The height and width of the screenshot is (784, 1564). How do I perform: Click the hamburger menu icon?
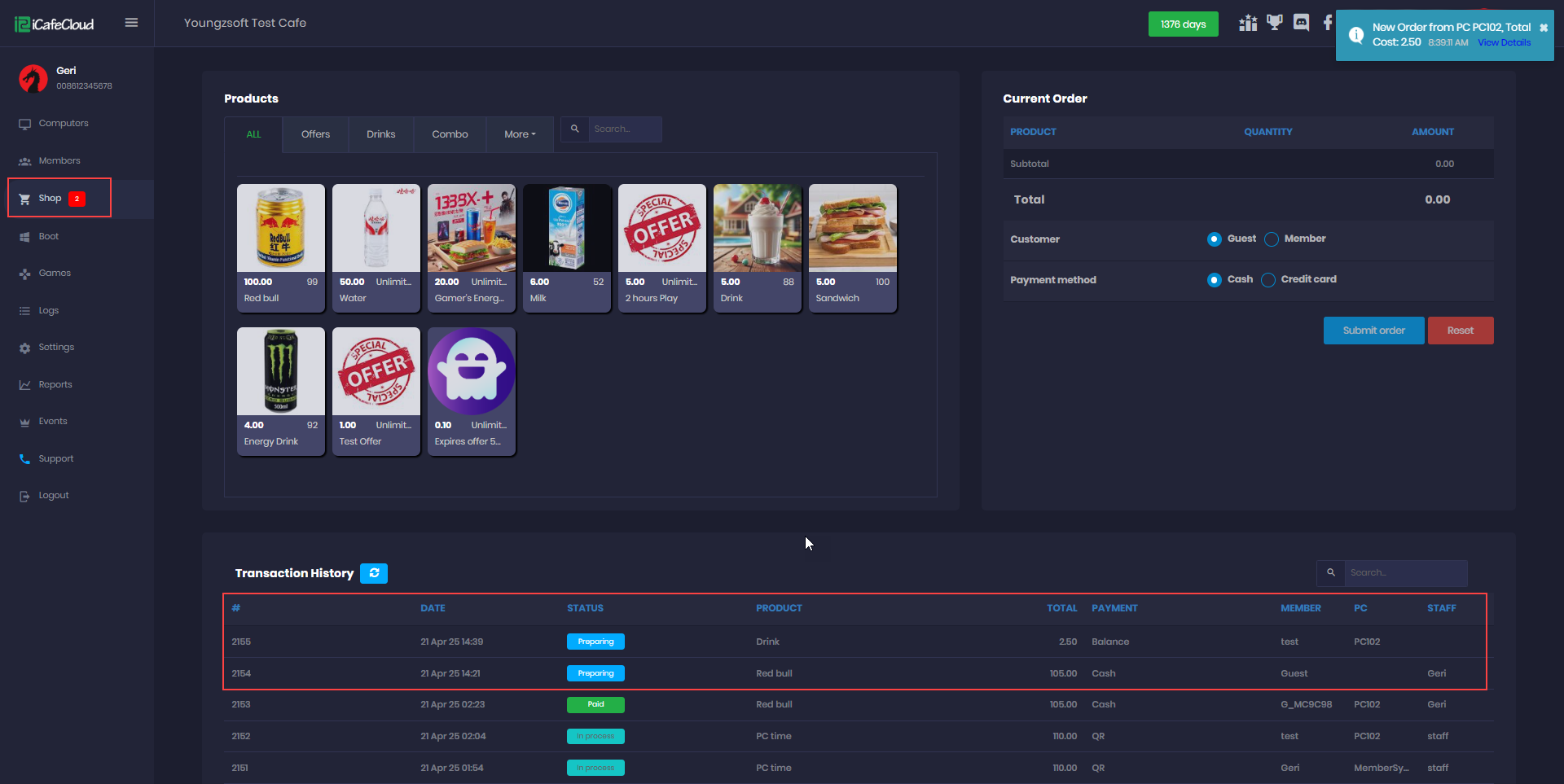coord(131,23)
